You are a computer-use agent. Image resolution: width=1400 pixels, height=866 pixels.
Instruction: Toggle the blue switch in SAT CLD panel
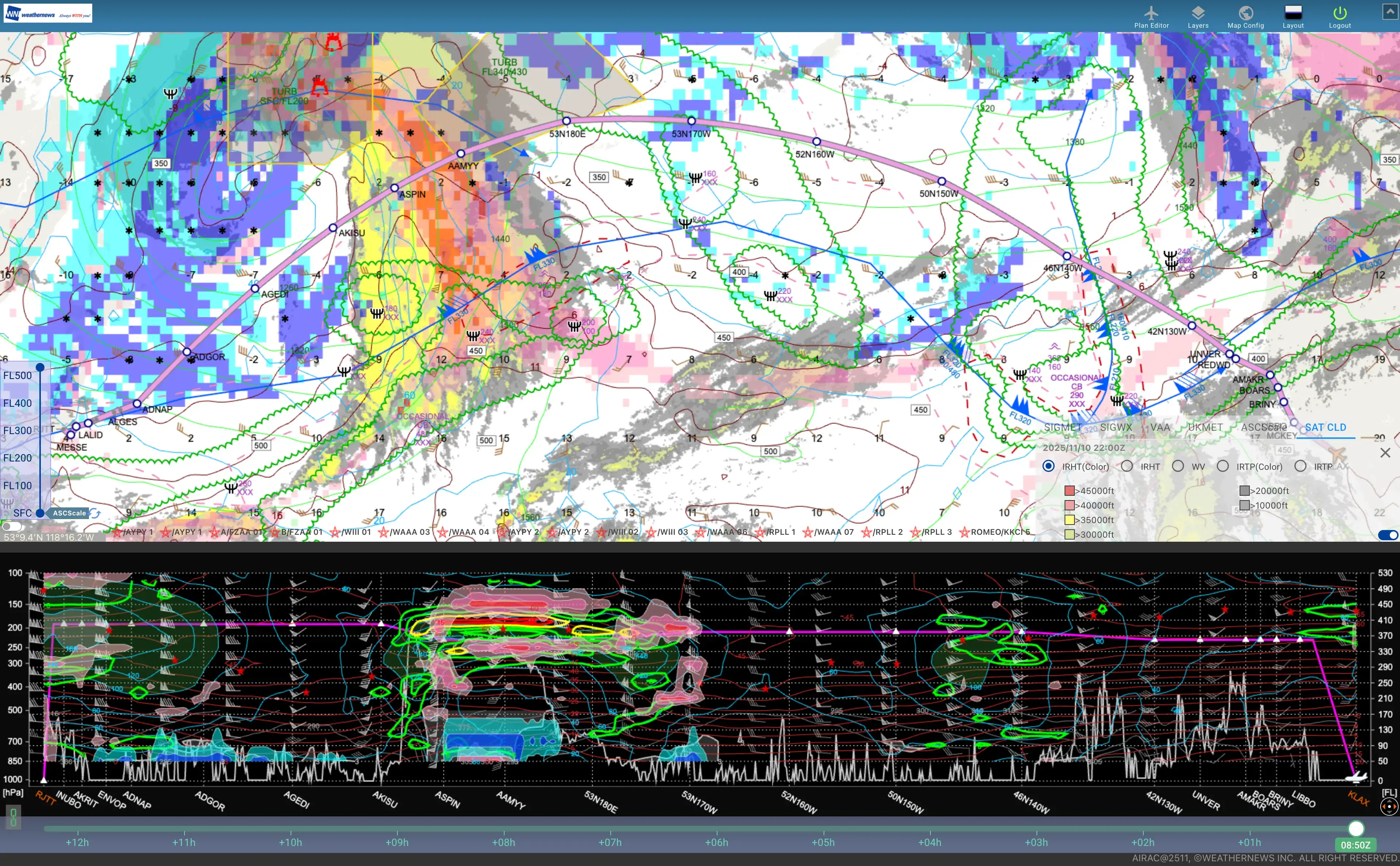pos(1387,535)
